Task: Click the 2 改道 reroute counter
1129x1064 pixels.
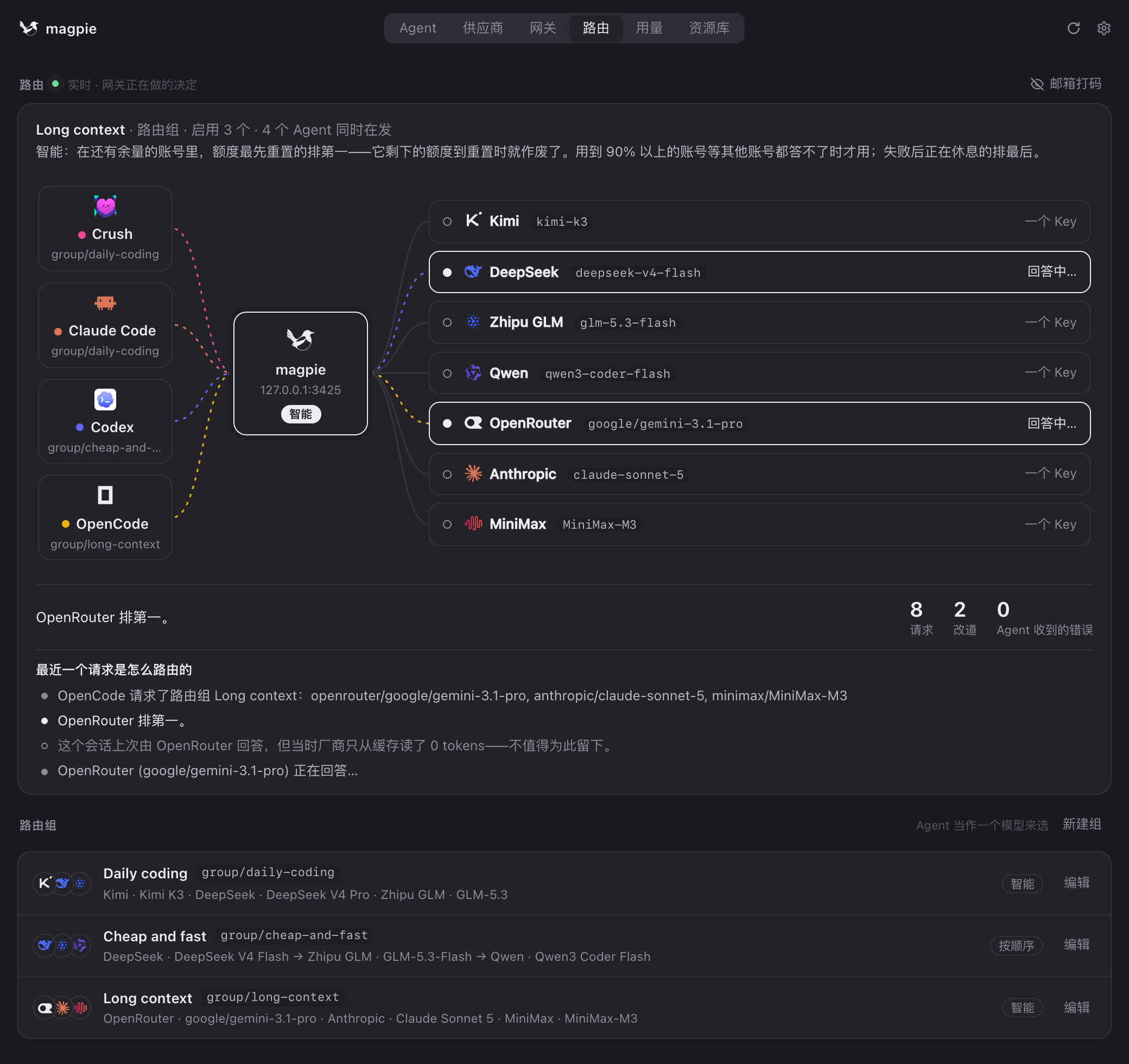Action: (x=965, y=618)
